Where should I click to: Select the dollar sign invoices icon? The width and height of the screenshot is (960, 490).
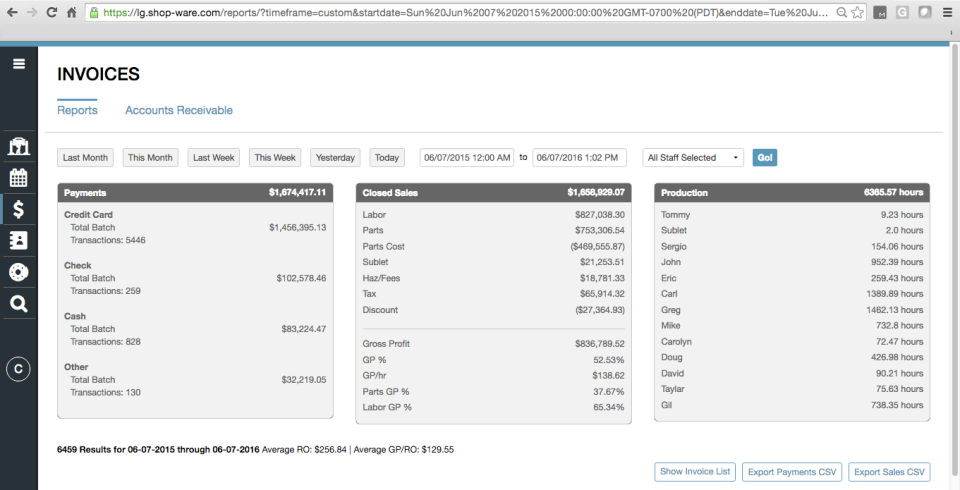[18, 209]
